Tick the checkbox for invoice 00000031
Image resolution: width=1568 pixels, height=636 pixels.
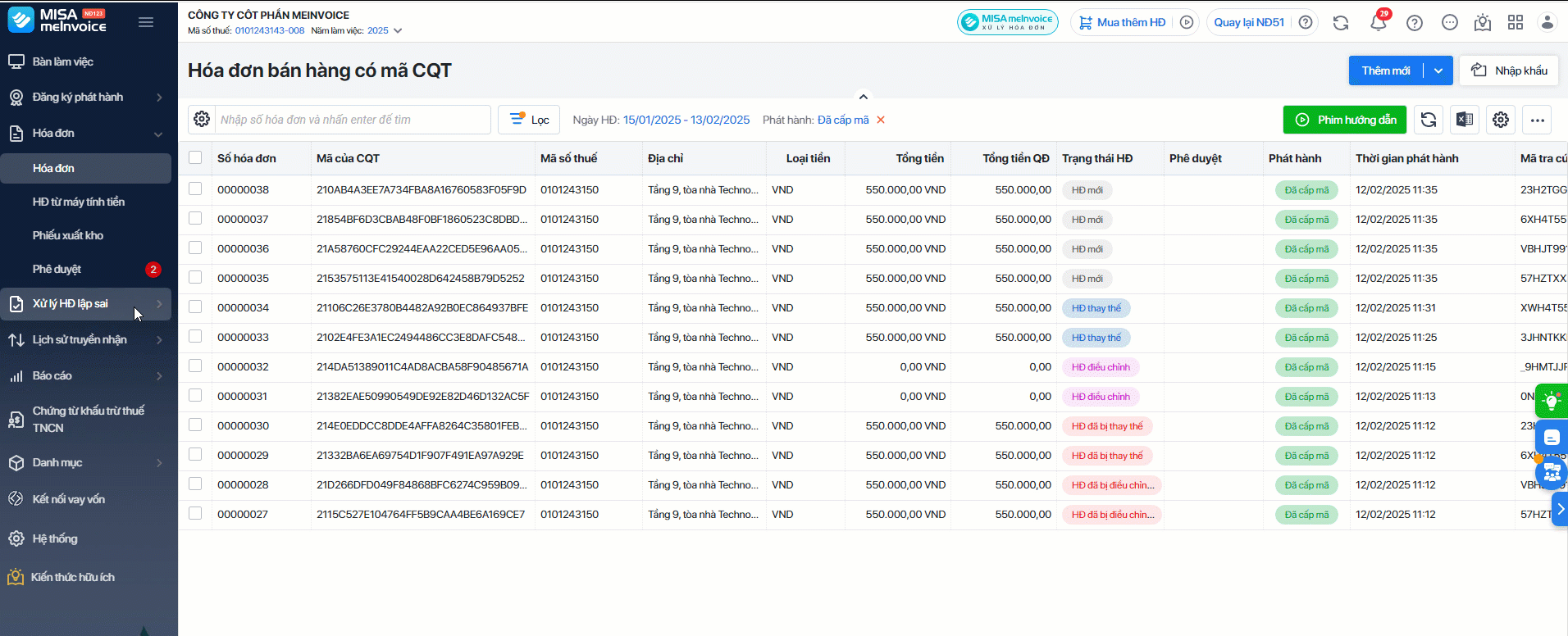click(195, 395)
